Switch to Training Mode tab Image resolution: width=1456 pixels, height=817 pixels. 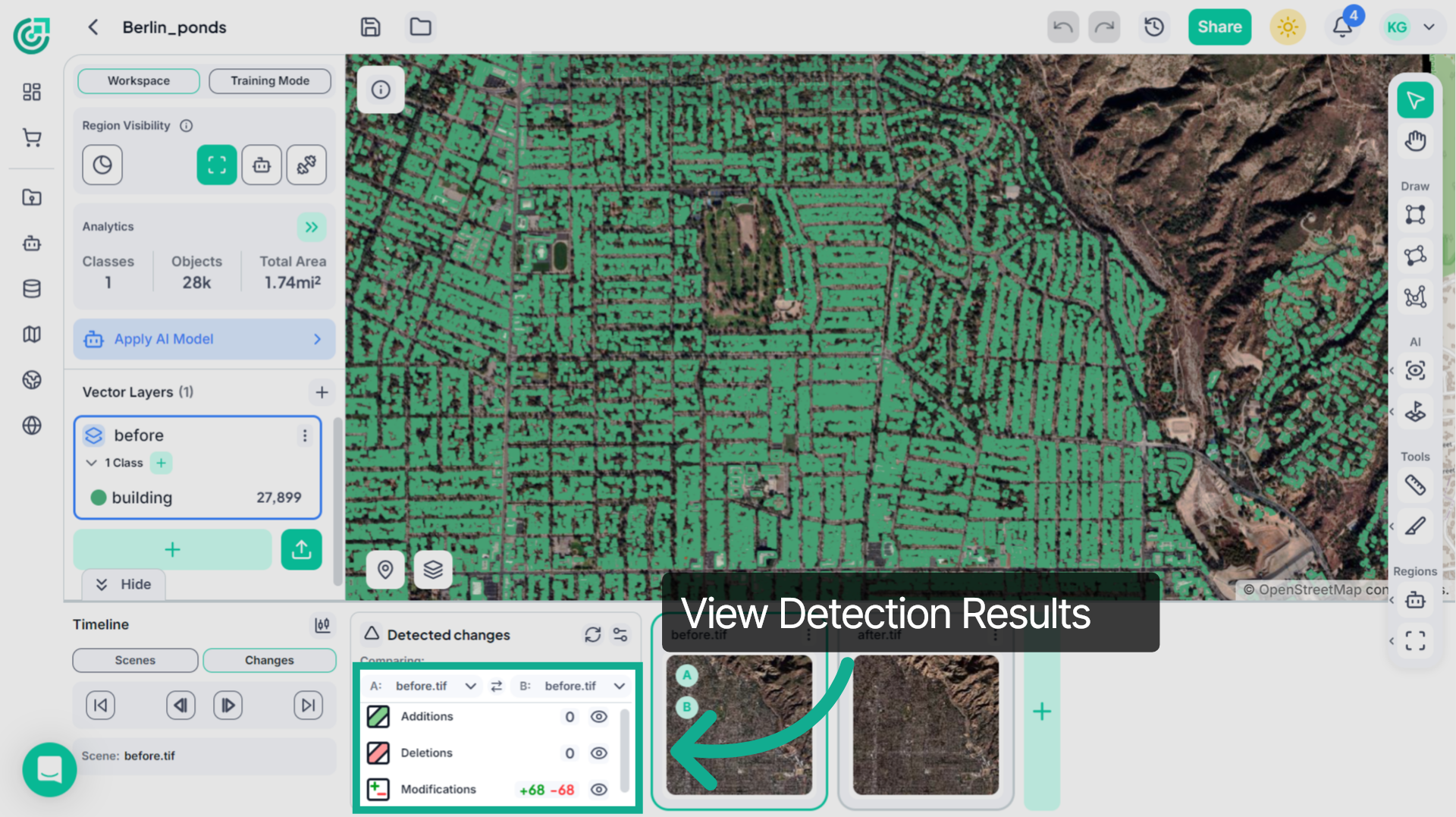[270, 81]
